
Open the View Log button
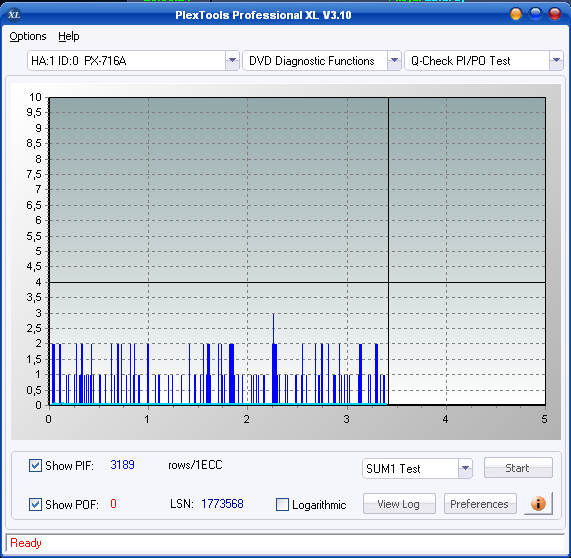point(399,504)
